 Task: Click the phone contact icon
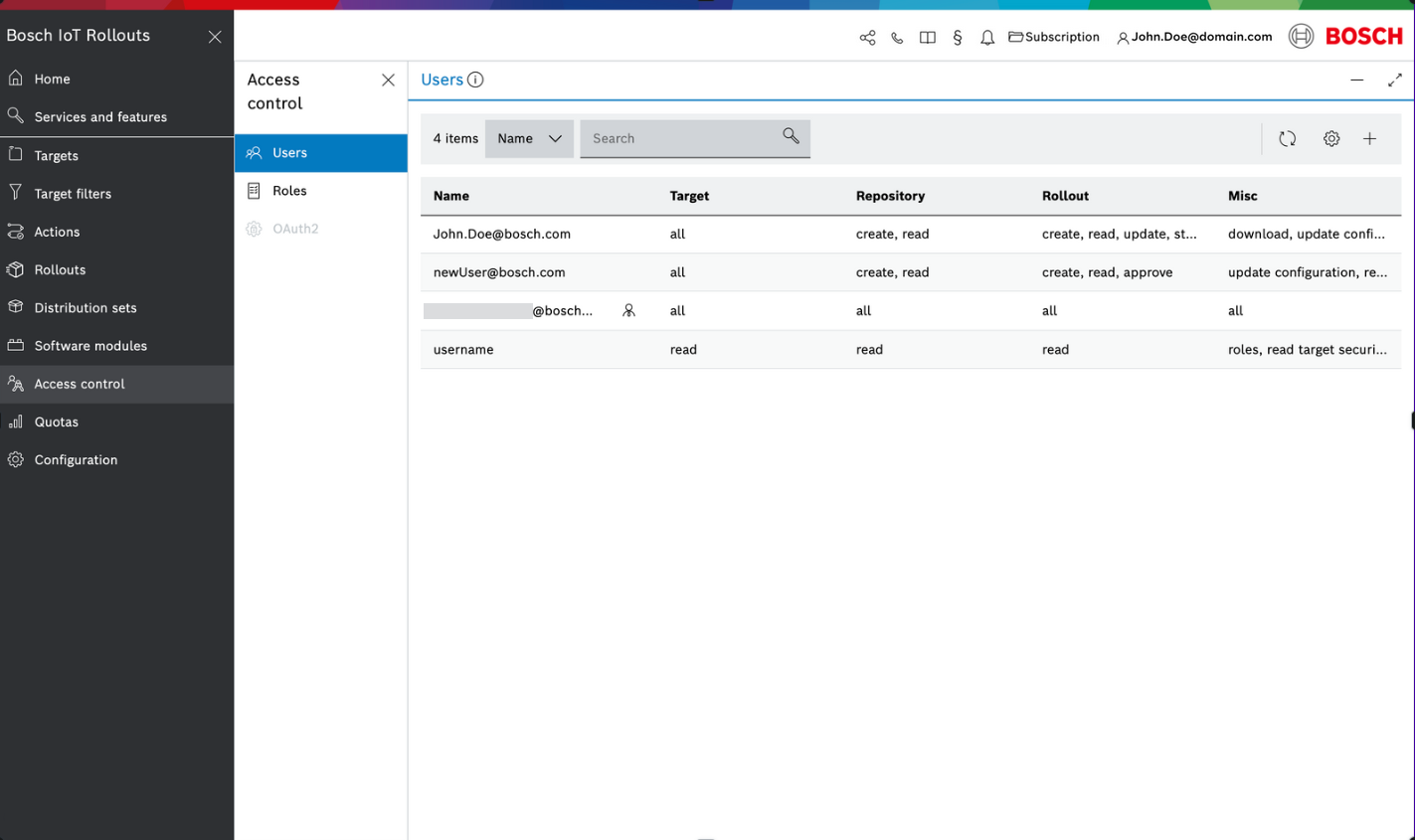tap(897, 38)
